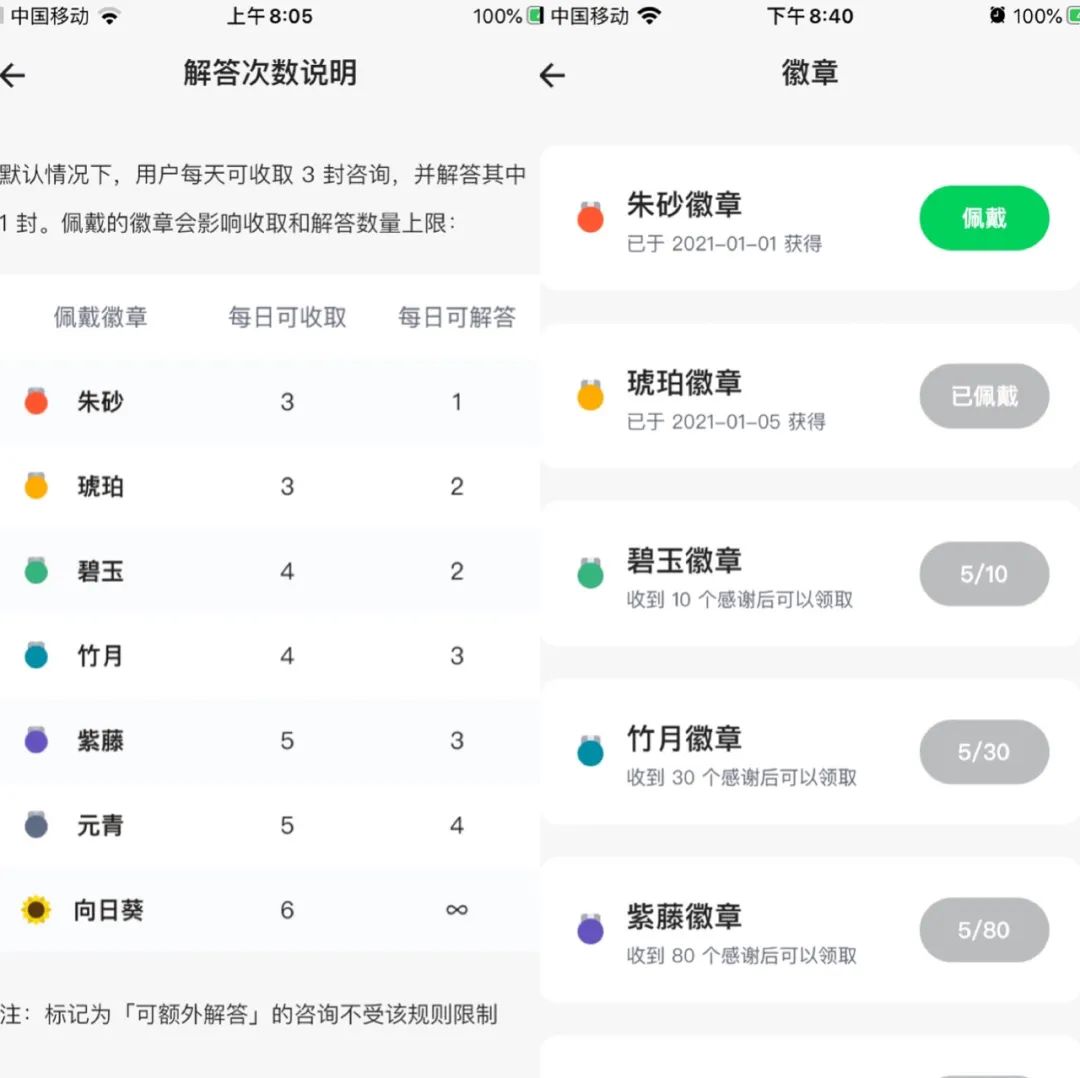1080x1078 pixels.
Task: Tap the 注：标记为「可额外解答」 note
Action: [249, 1014]
